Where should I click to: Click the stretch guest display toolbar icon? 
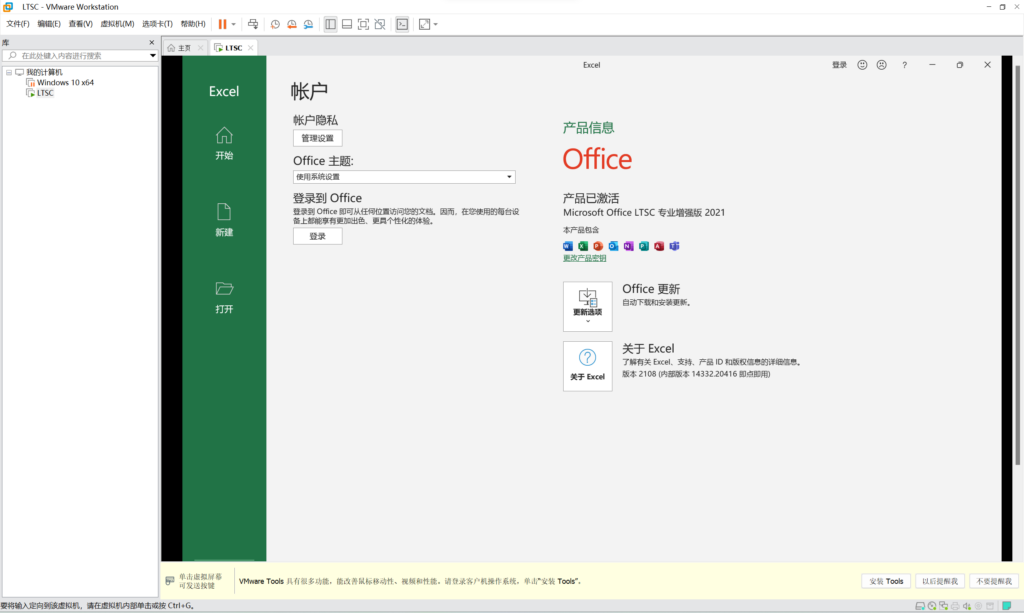424,24
